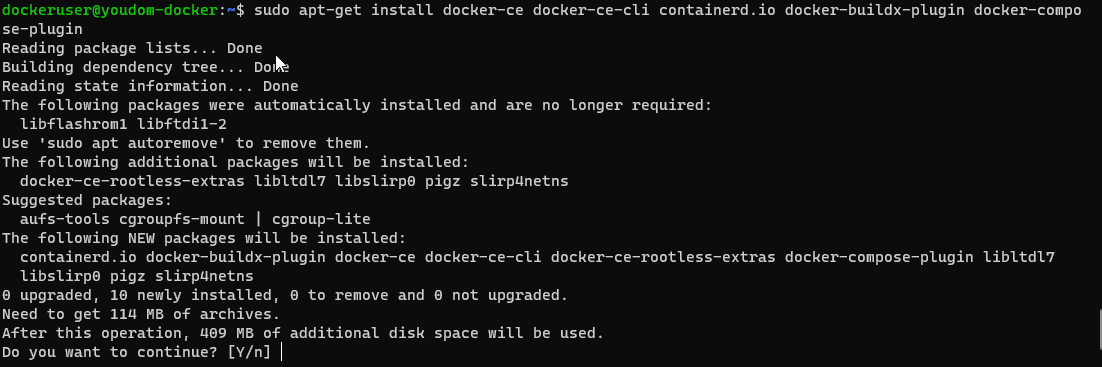Click the 'sudo apt-get install' command text
Image resolution: width=1102 pixels, height=367 pixels.
tap(344, 11)
